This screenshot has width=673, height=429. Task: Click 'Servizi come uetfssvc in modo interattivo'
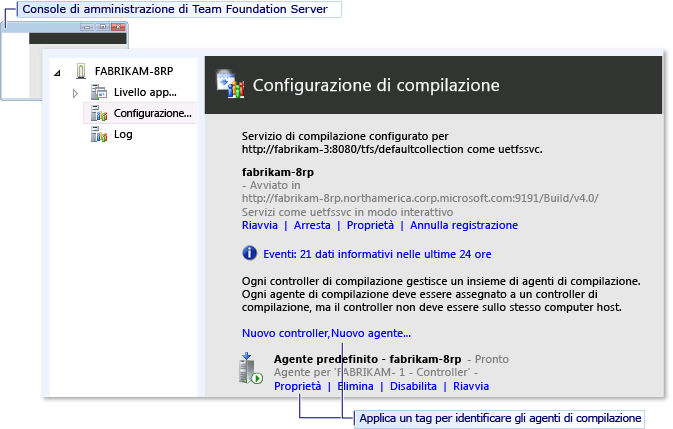pos(347,212)
